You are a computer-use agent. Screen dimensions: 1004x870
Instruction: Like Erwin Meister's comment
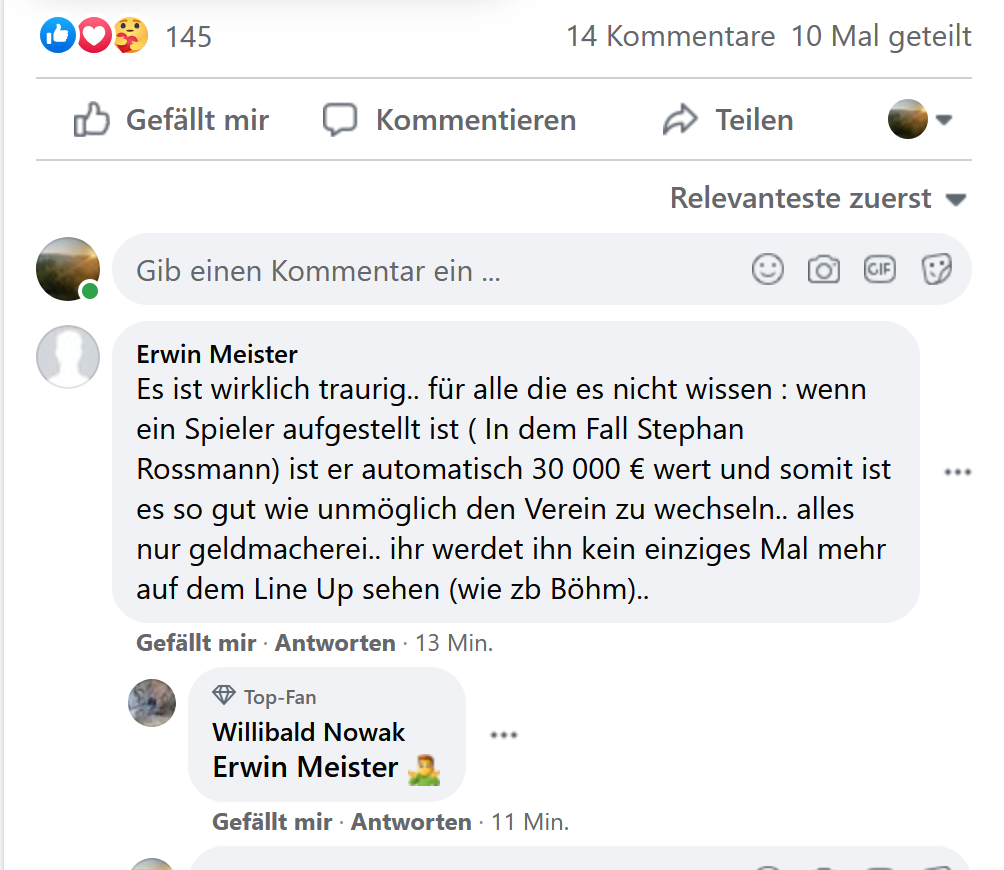196,643
